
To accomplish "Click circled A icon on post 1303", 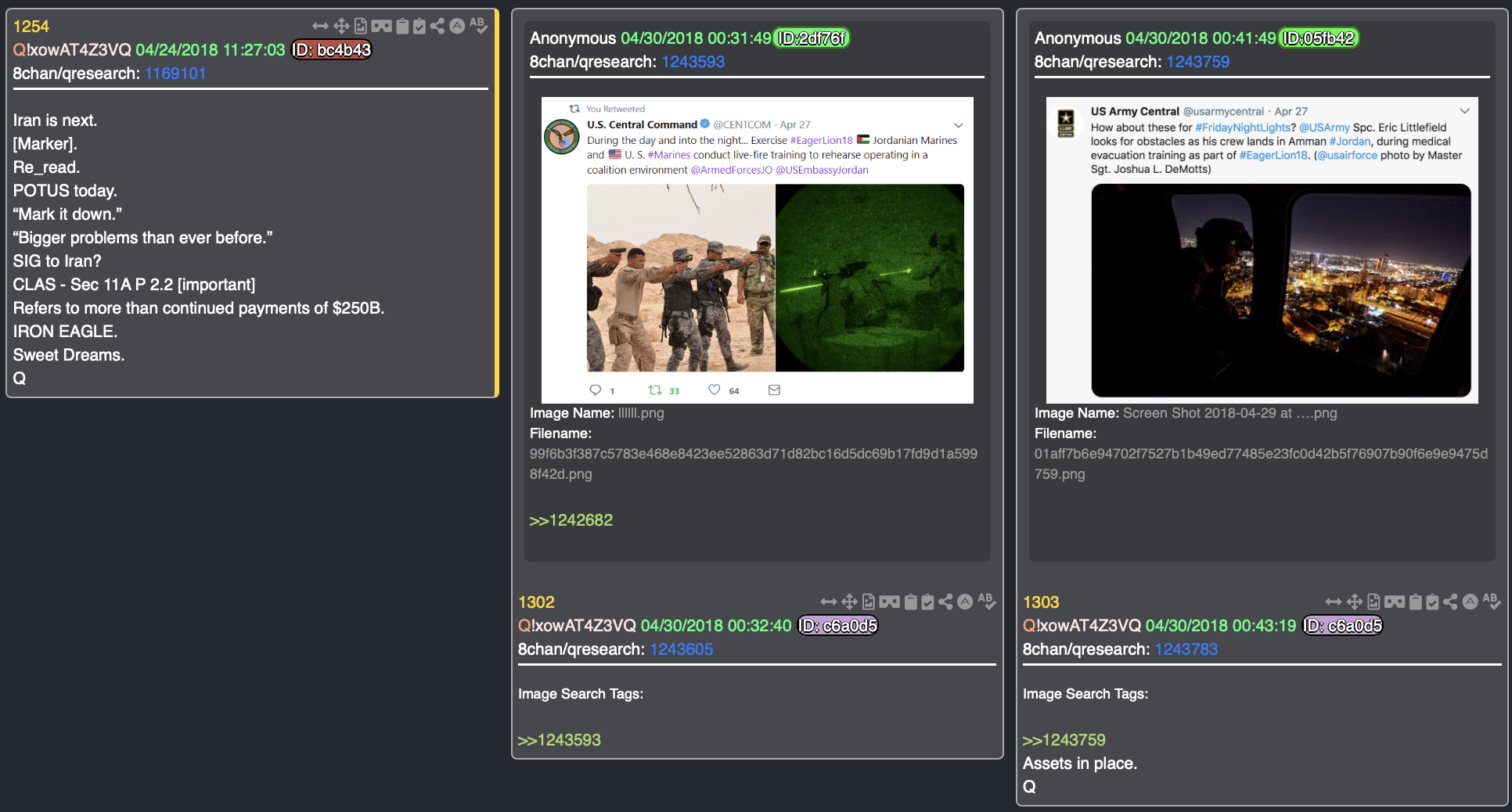I will coord(1470,602).
